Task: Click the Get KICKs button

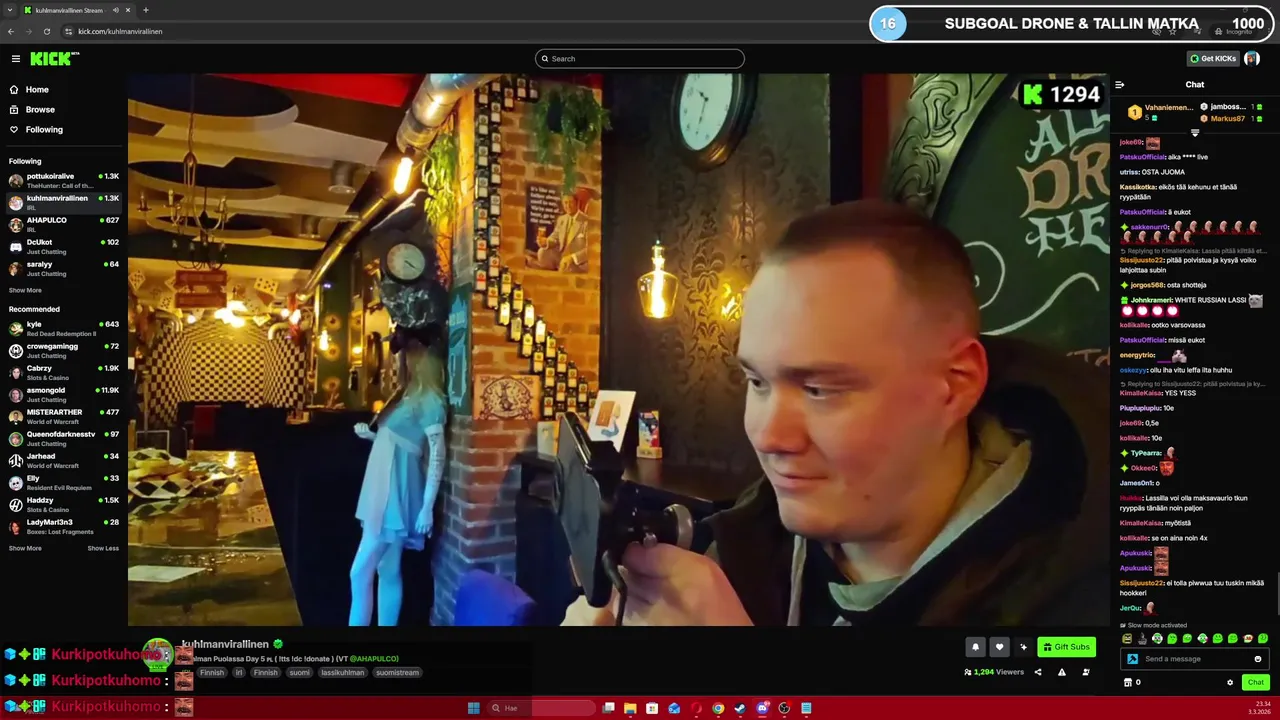Action: [x=1213, y=59]
